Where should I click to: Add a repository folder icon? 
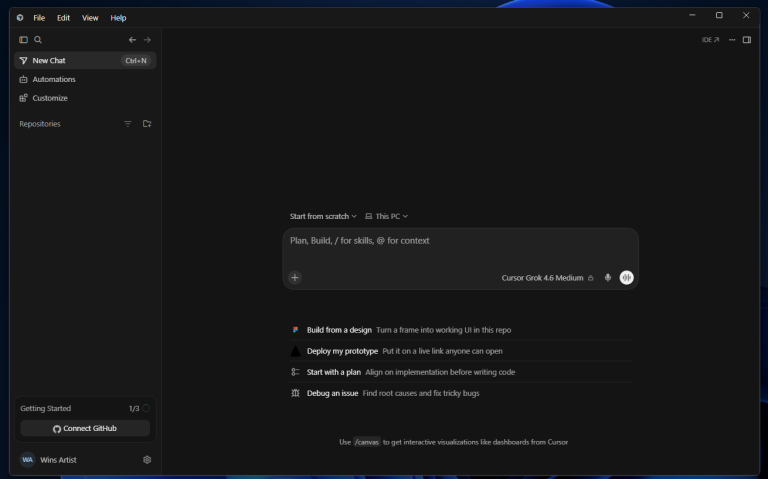pyautogui.click(x=147, y=124)
